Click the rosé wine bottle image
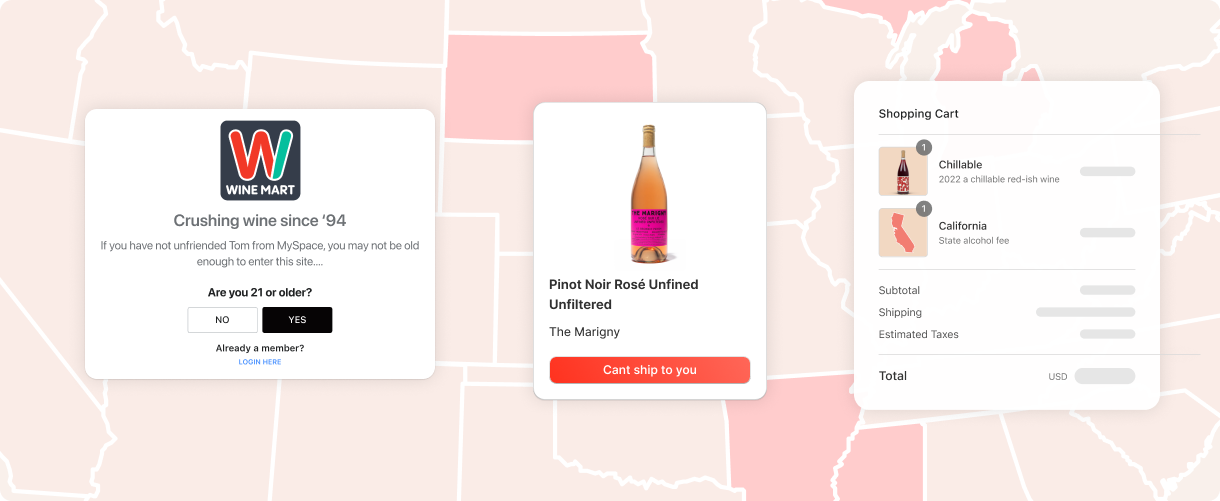The width and height of the screenshot is (1220, 501). (x=649, y=193)
